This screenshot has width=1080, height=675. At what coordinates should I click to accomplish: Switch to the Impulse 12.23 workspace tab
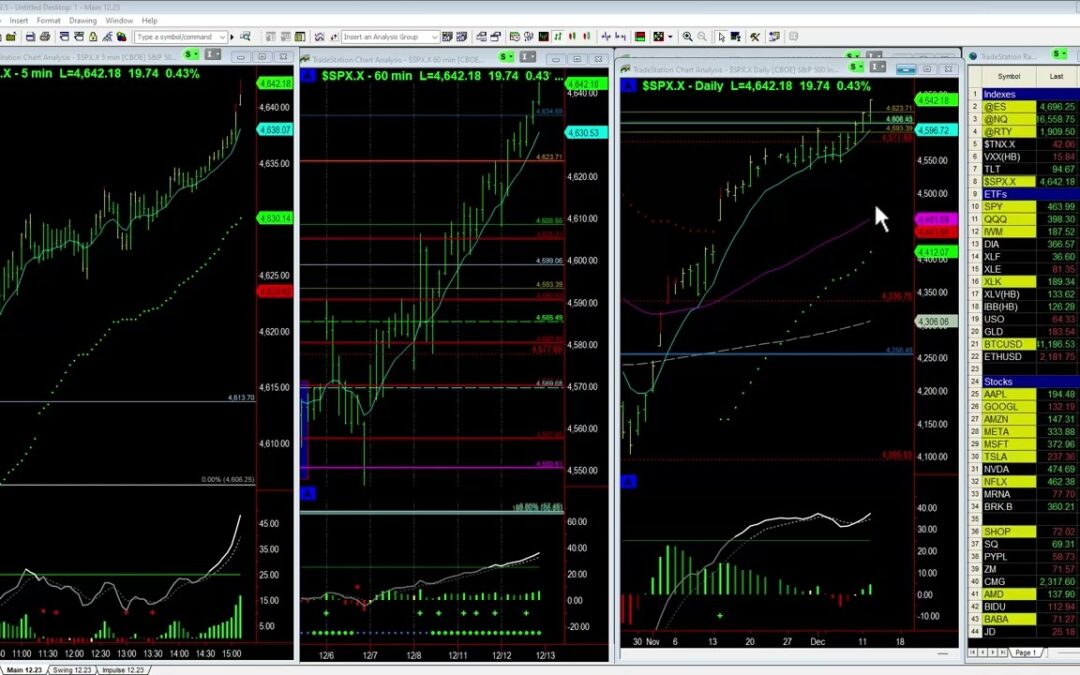point(123,669)
